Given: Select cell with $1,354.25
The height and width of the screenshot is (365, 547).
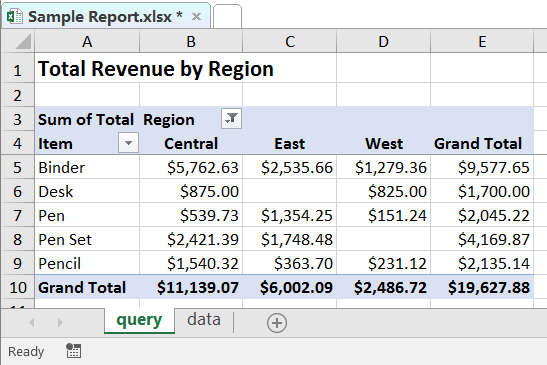Looking at the screenshot, I should point(290,215).
